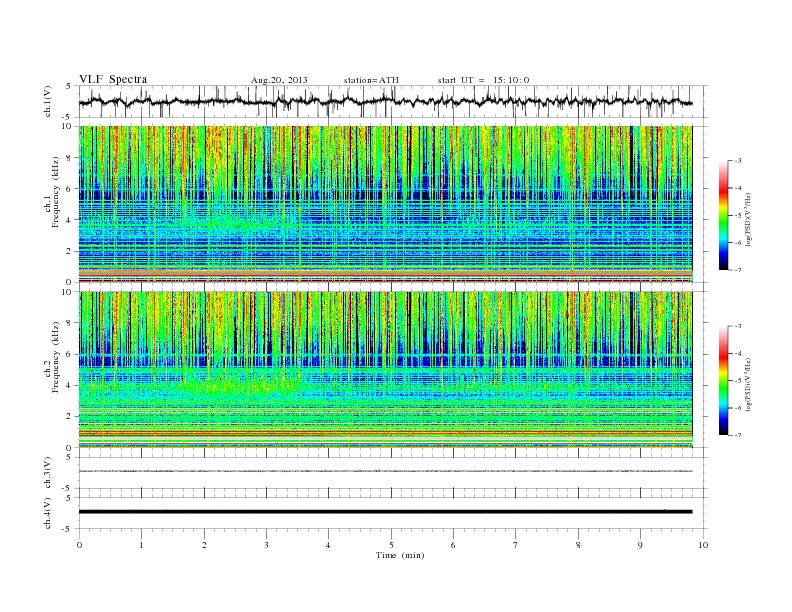Screen dimensions: 792x612
Task: Click the ch.2 spectrogram PSD color bar
Action: coord(724,381)
